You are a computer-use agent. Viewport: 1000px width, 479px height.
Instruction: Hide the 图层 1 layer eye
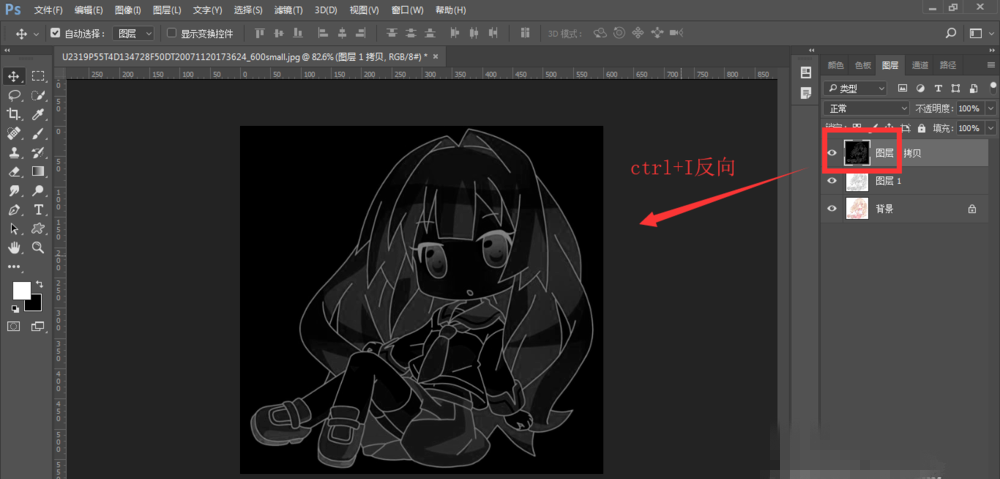tap(832, 181)
